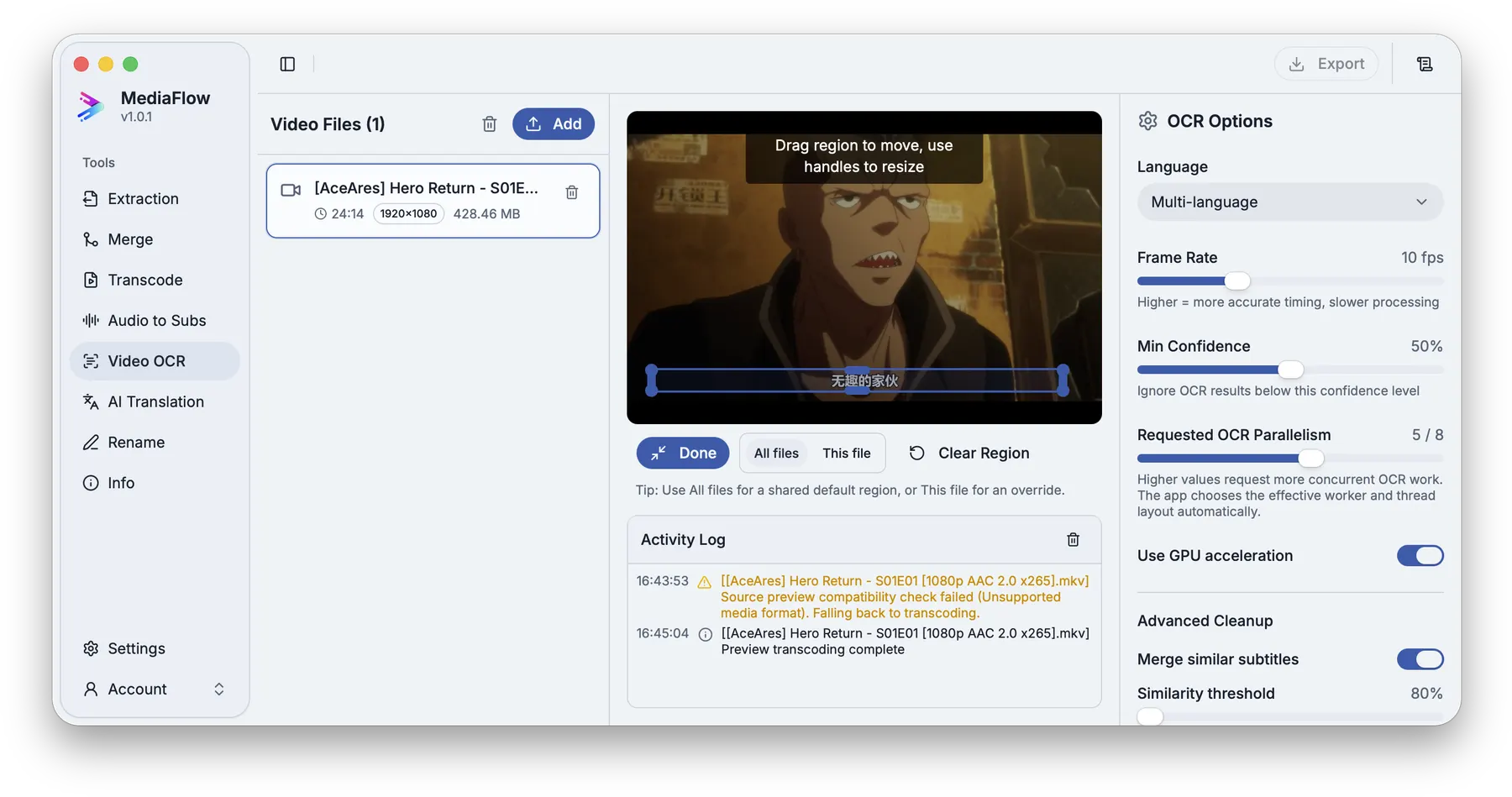The image size is (1512, 797).
Task: Open the Rename tool
Action: [155, 443]
